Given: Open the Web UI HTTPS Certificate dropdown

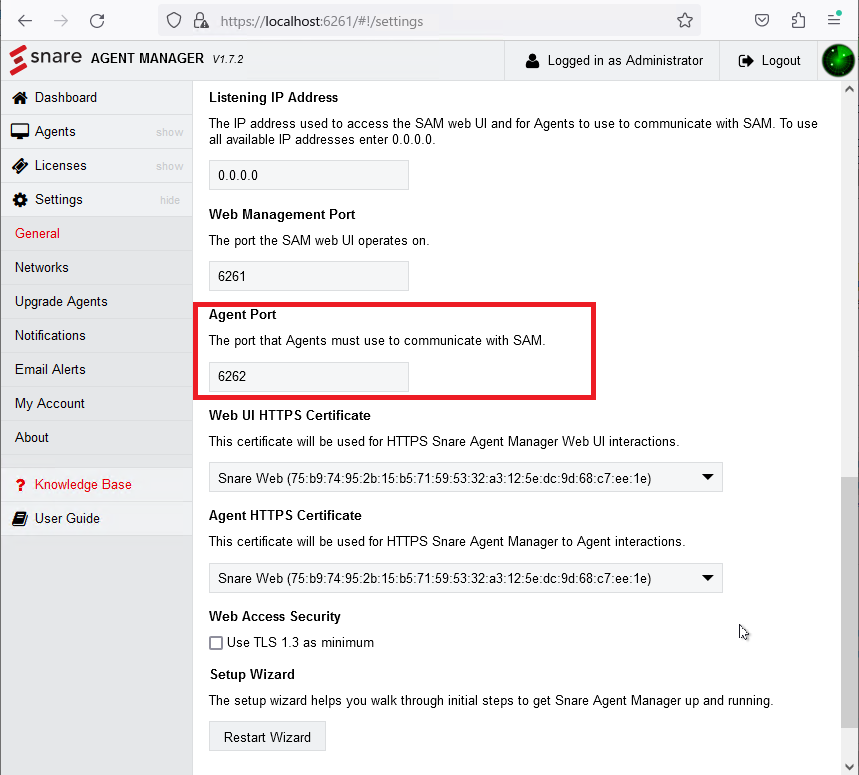Looking at the screenshot, I should tap(466, 478).
